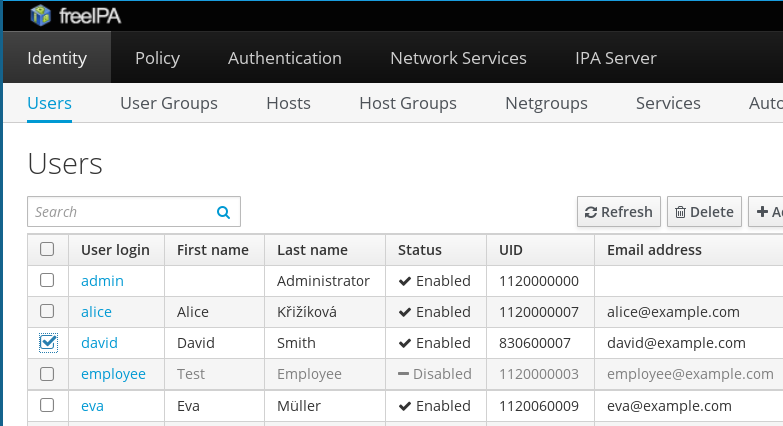This screenshot has width=783, height=426.
Task: Click the User login column header
Action: pos(115,250)
